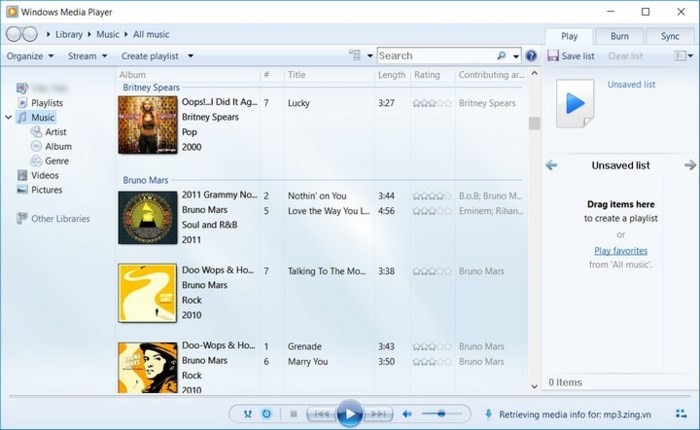Open the view options icon
This screenshot has height=430, width=700.
355,56
